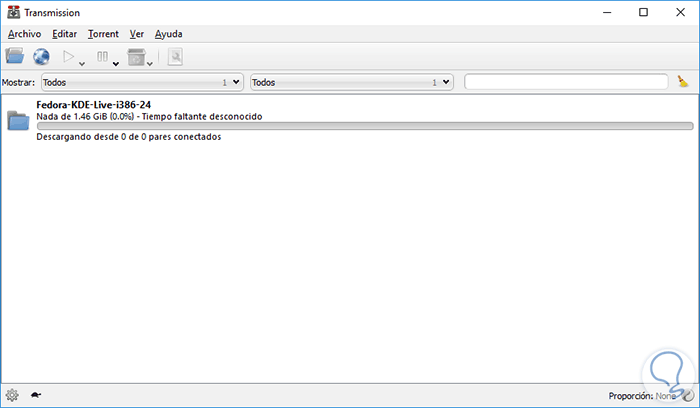Remove torrent using the toolbar remove icon

(x=136, y=57)
